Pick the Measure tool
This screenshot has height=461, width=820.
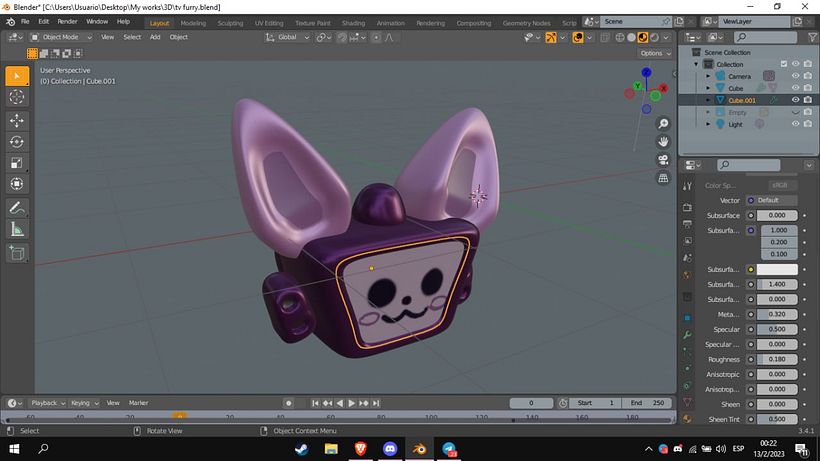17,229
